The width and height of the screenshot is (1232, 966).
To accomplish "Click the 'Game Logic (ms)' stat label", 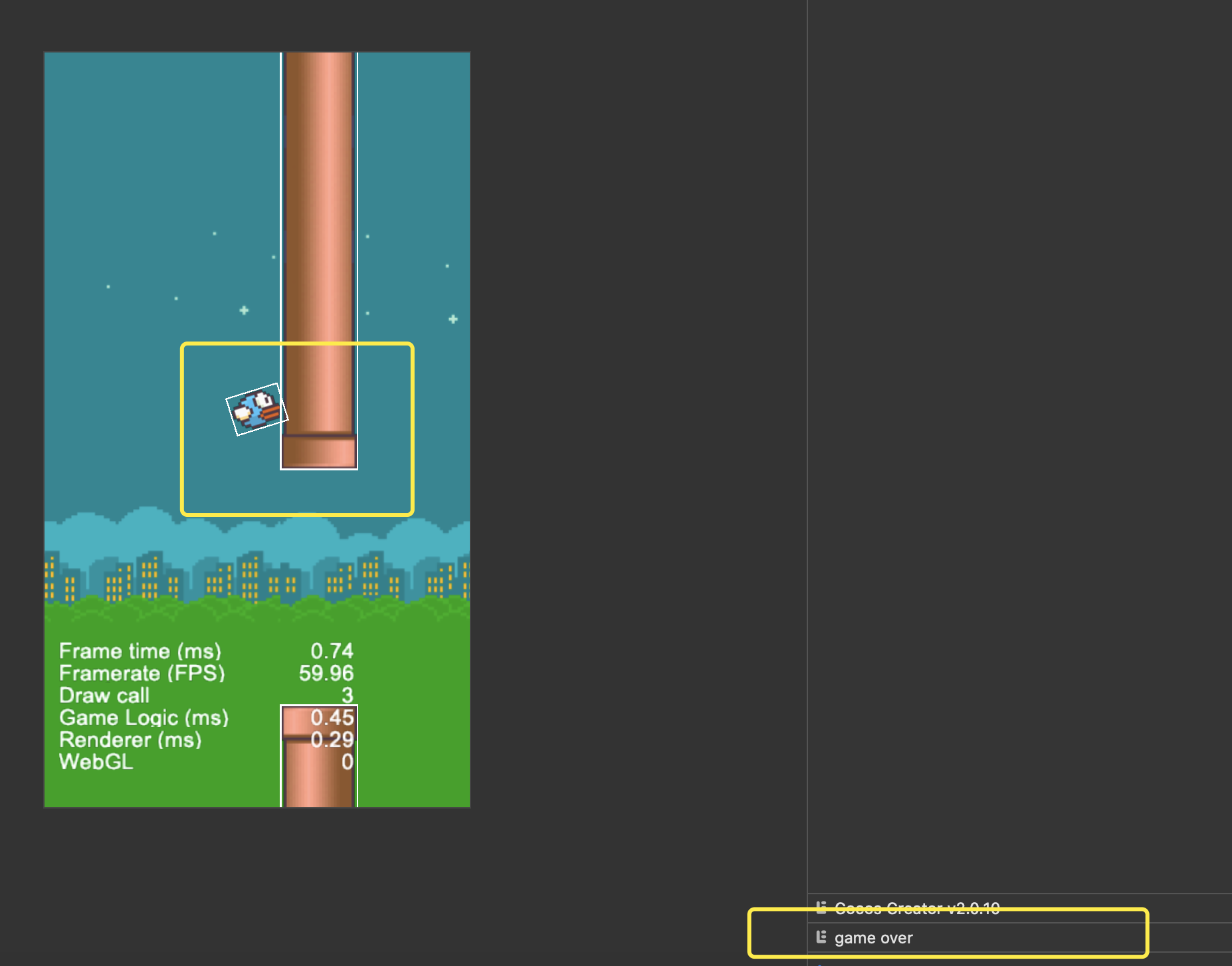I will (144, 718).
